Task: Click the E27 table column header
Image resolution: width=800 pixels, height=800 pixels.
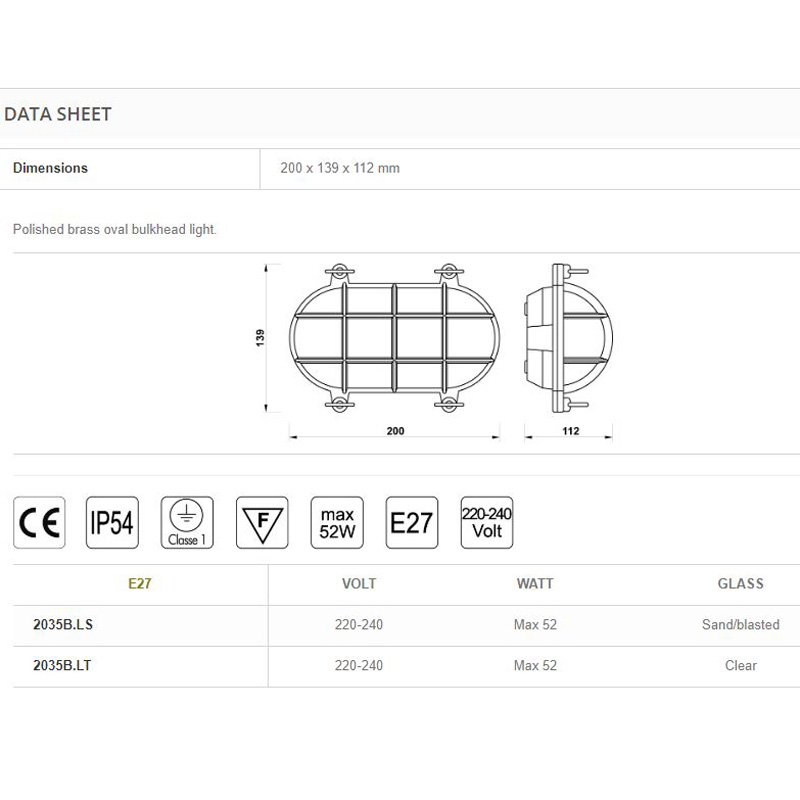Action: (x=140, y=584)
